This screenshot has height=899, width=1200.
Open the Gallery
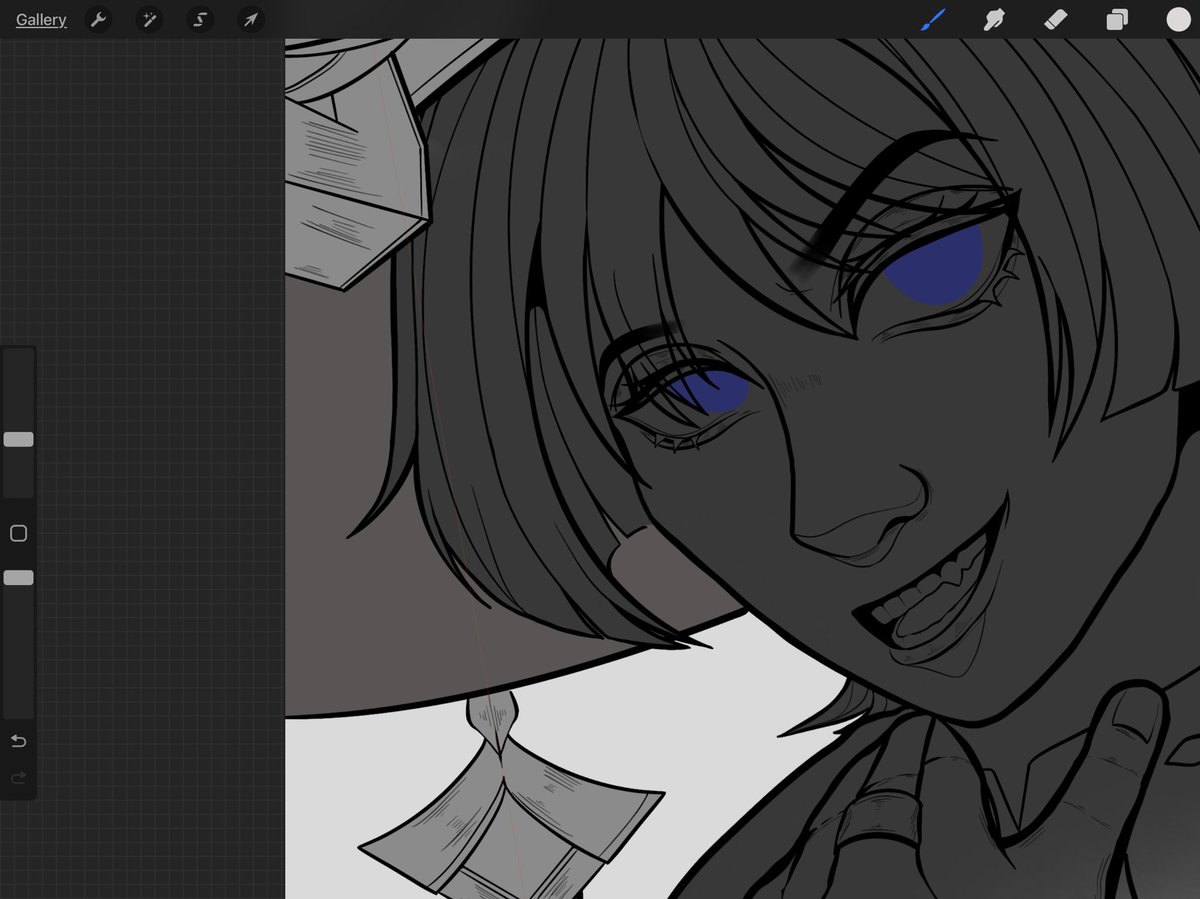click(41, 20)
